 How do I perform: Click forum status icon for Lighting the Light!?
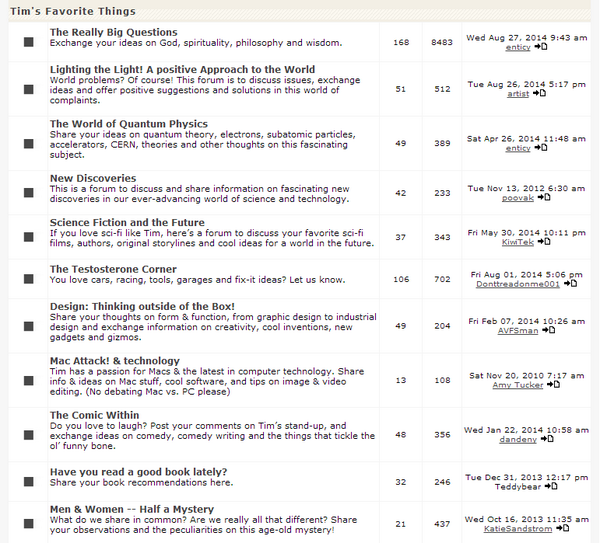tap(29, 89)
